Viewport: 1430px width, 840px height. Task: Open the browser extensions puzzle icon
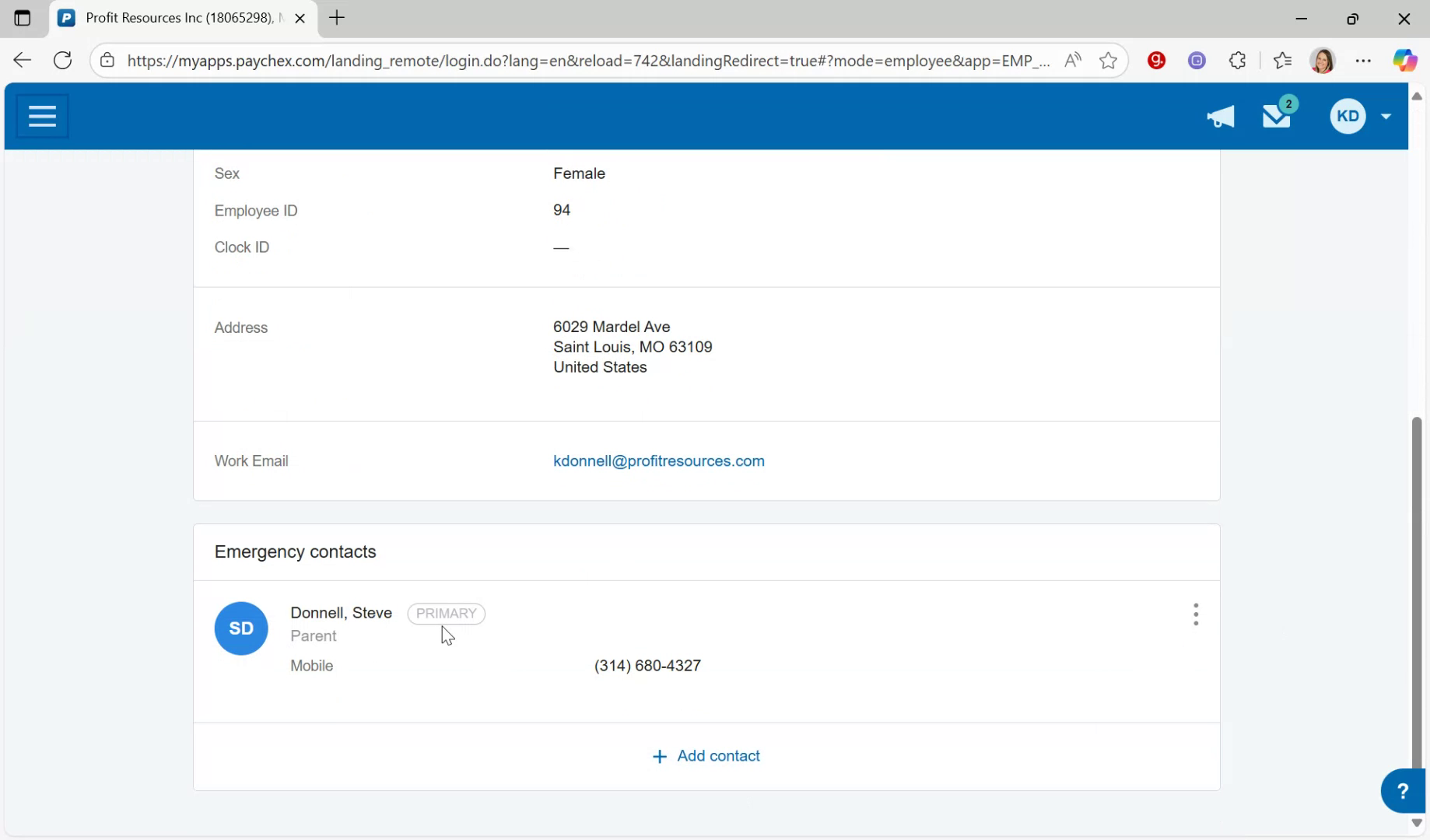coord(1237,60)
